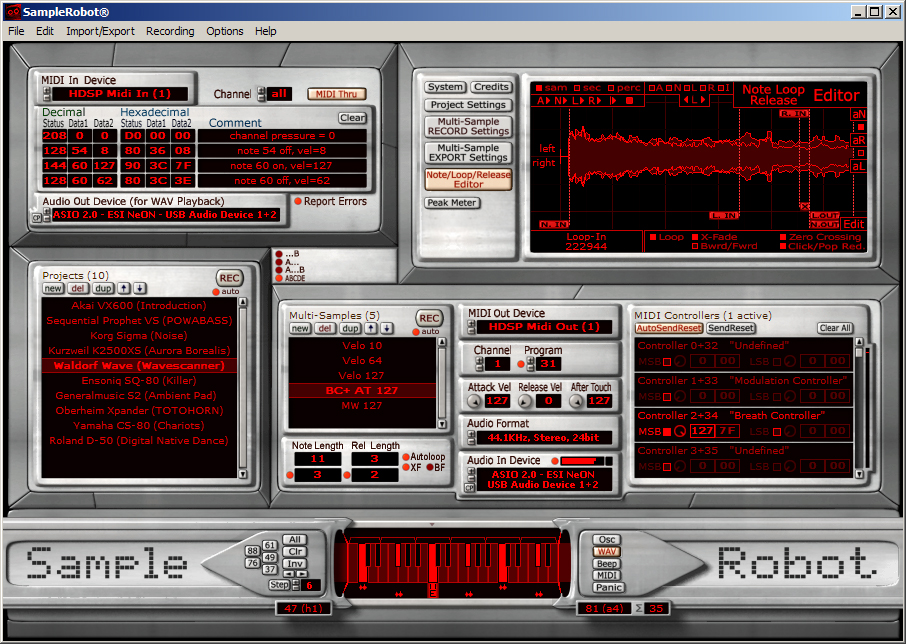This screenshot has width=906, height=644.
Task: Open the MIDI Out Device selector
Action: (543, 327)
